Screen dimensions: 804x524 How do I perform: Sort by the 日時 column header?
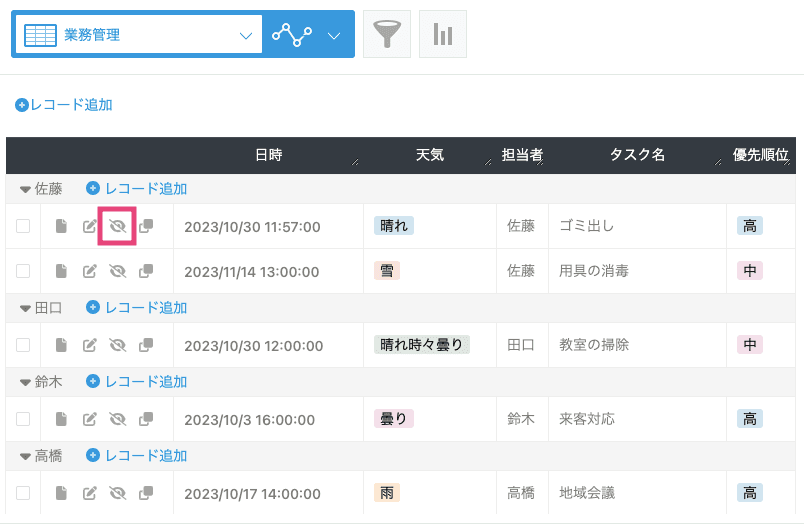pos(269,155)
